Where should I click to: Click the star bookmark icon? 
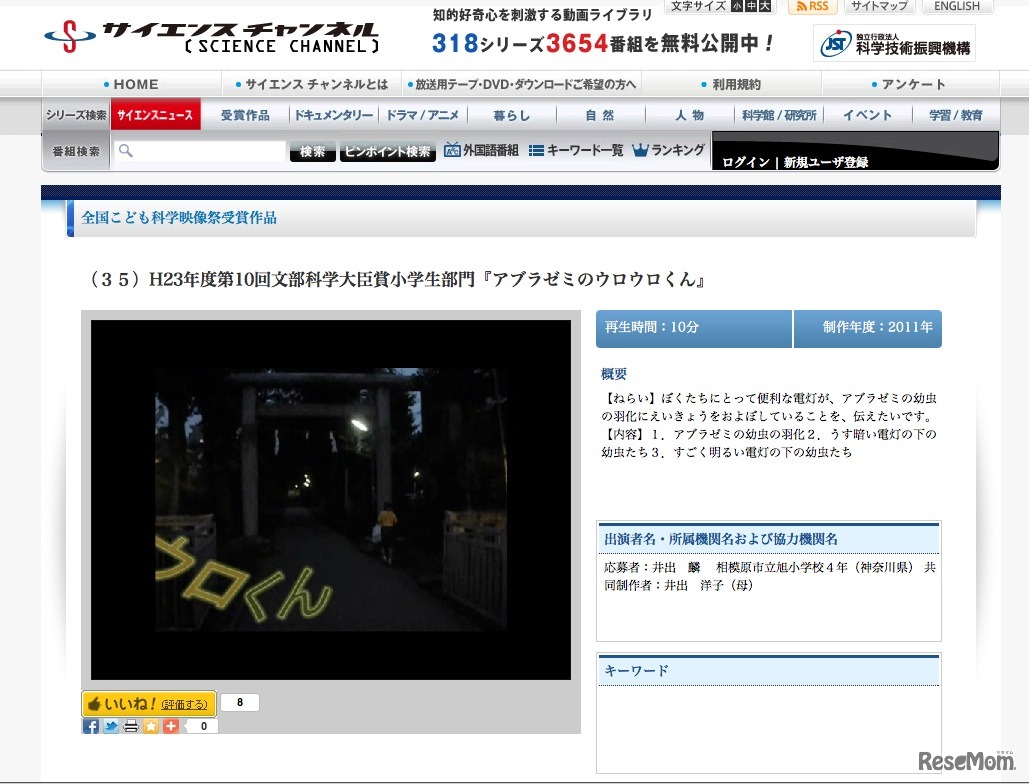tap(151, 726)
